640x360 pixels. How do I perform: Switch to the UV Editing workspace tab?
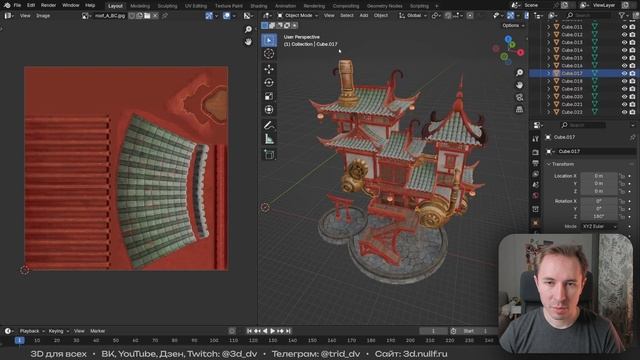coord(196,6)
